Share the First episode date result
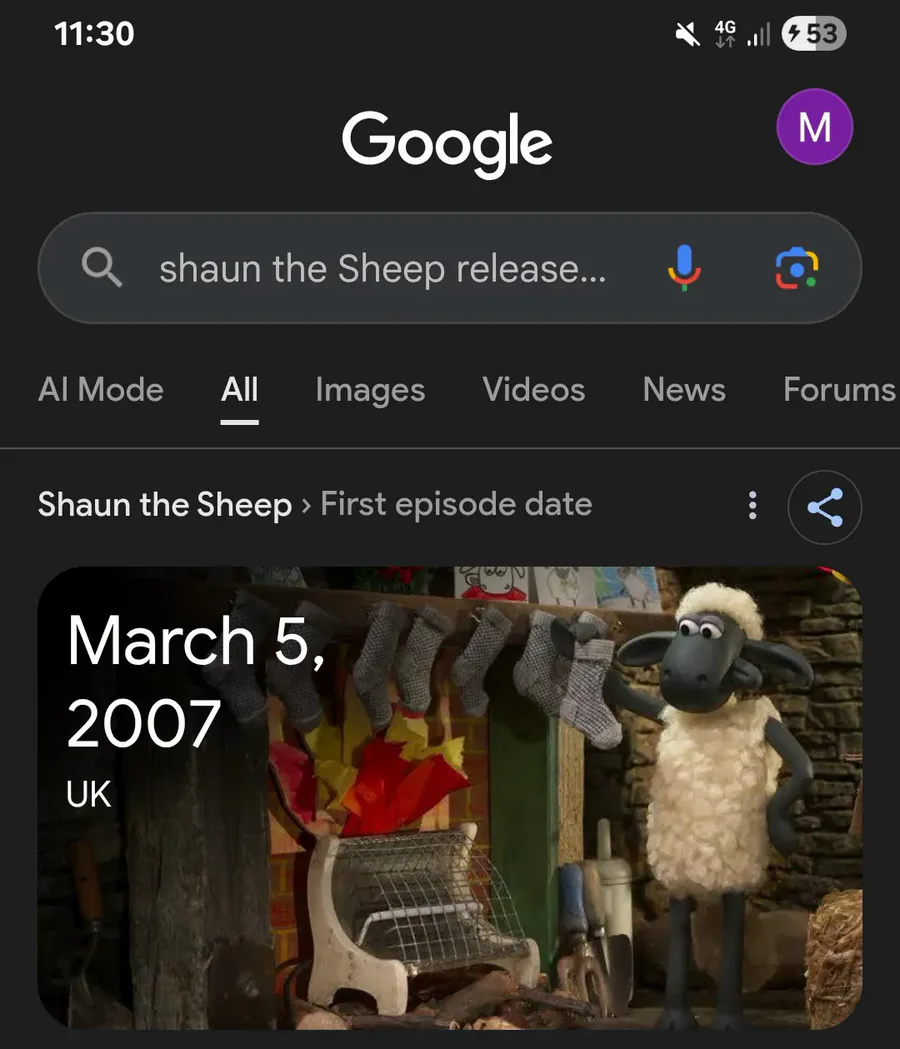The height and width of the screenshot is (1049, 900). pos(824,507)
